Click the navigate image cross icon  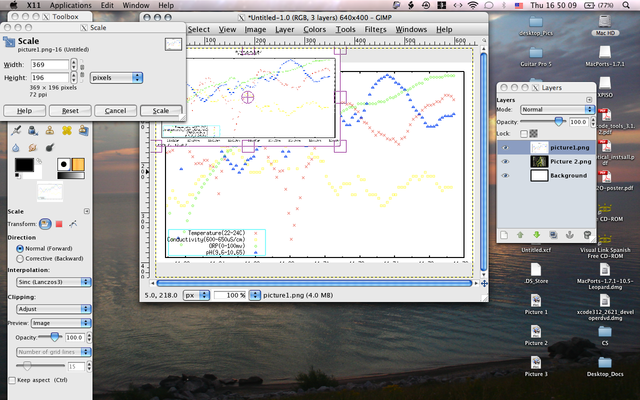(484, 283)
